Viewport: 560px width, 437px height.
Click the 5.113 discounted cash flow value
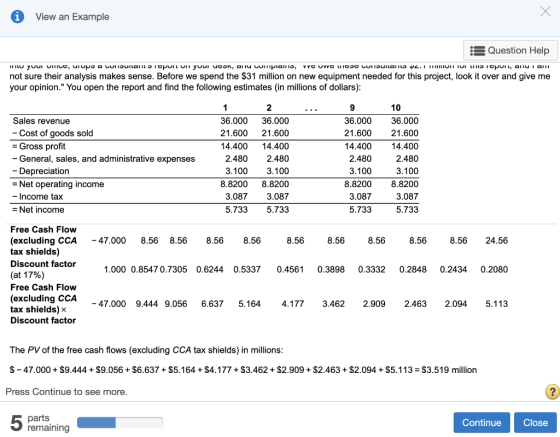[497, 303]
